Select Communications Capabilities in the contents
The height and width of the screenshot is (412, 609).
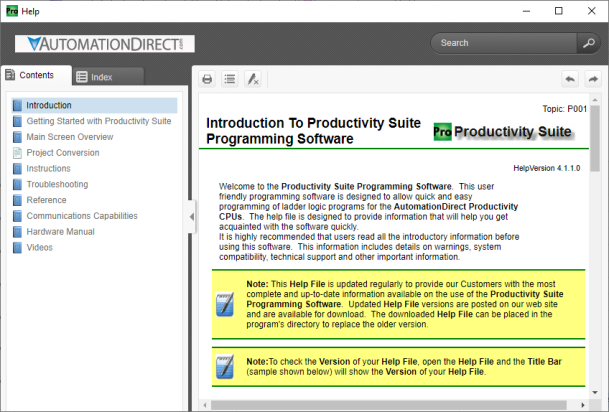(x=81, y=215)
